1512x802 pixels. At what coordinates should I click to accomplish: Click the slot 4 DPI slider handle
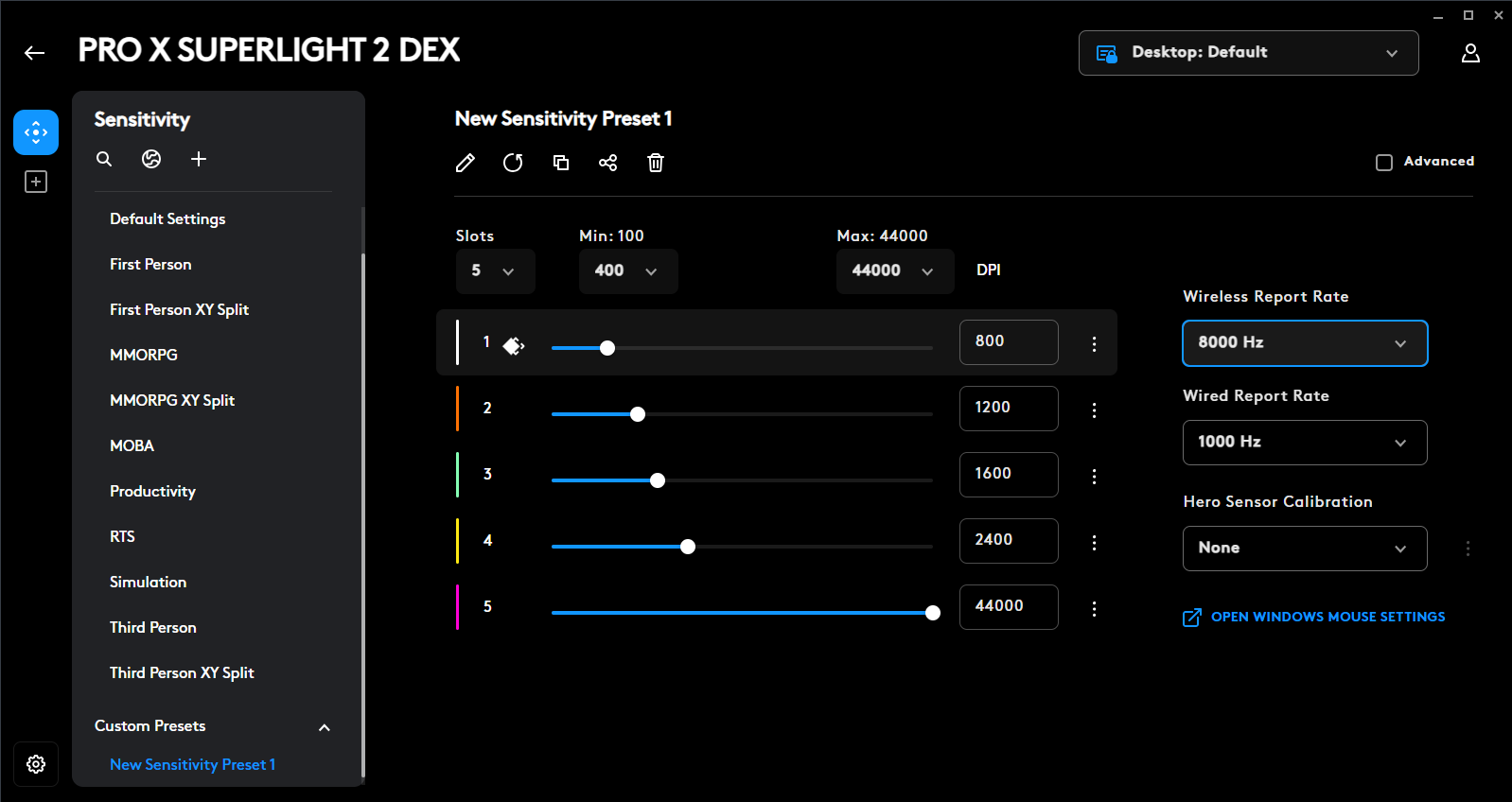[x=688, y=547]
